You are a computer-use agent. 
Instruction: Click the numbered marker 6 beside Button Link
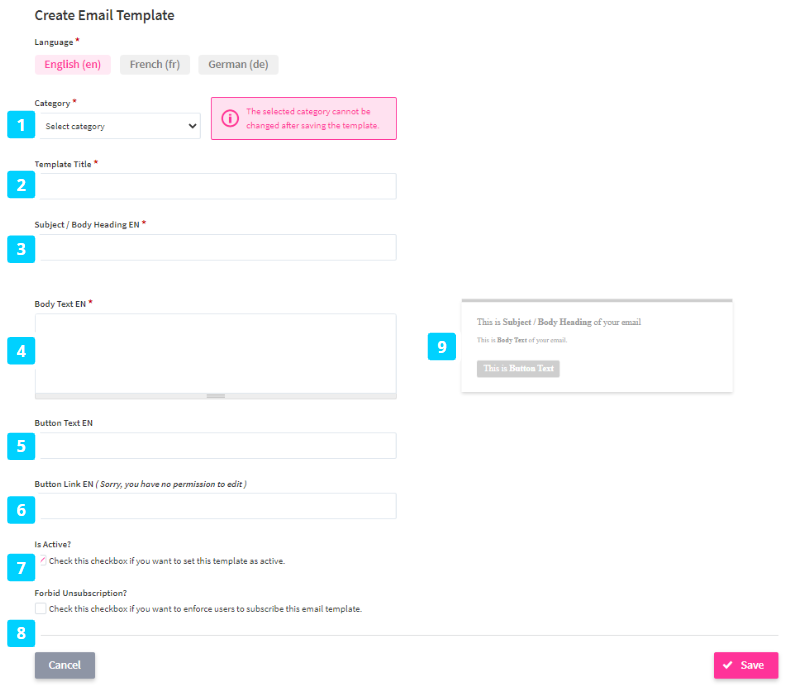[x=21, y=510]
